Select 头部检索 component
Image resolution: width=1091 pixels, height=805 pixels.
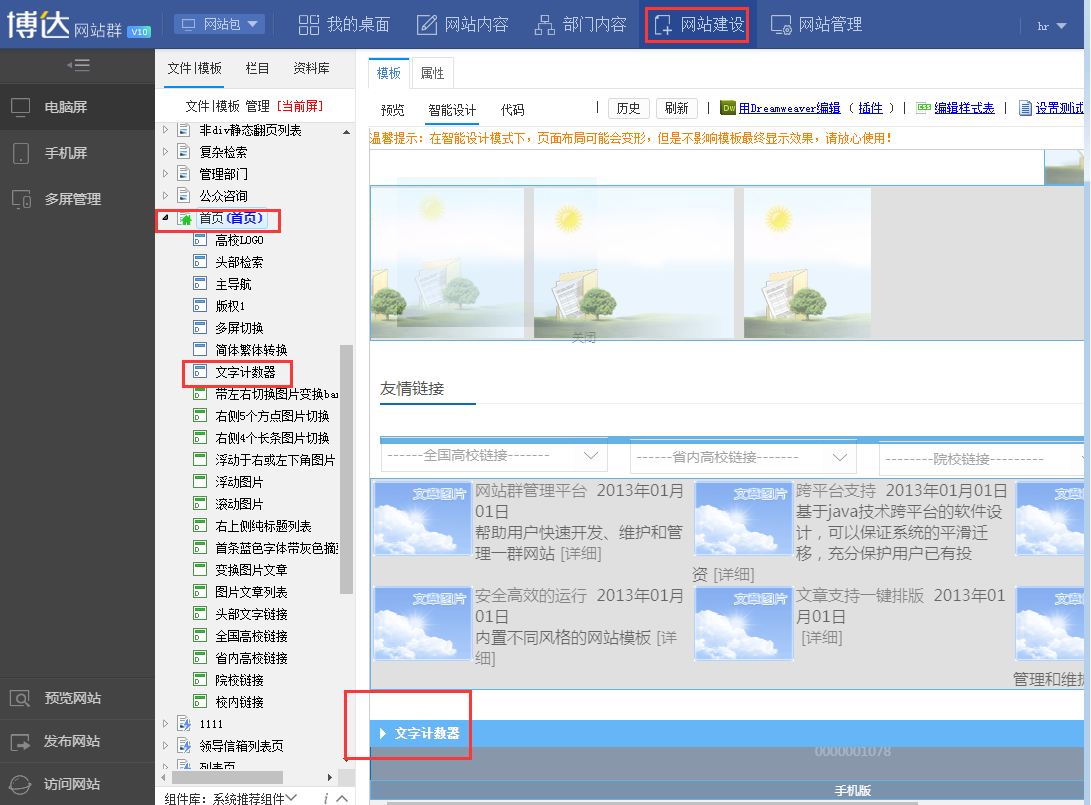pos(239,262)
